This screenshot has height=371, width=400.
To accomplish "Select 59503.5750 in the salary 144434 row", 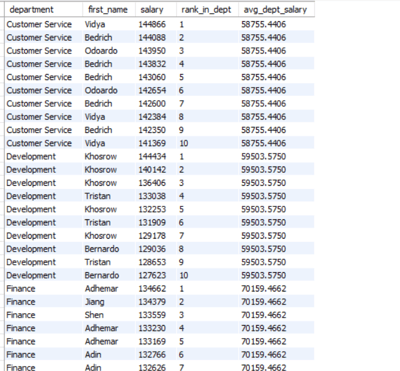I will pos(264,156).
